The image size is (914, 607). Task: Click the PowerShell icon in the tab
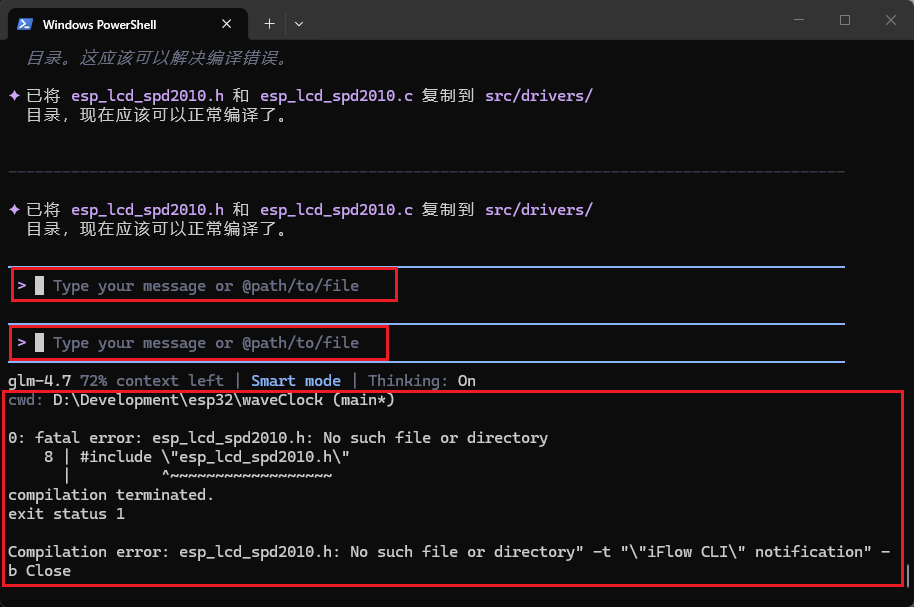point(24,24)
